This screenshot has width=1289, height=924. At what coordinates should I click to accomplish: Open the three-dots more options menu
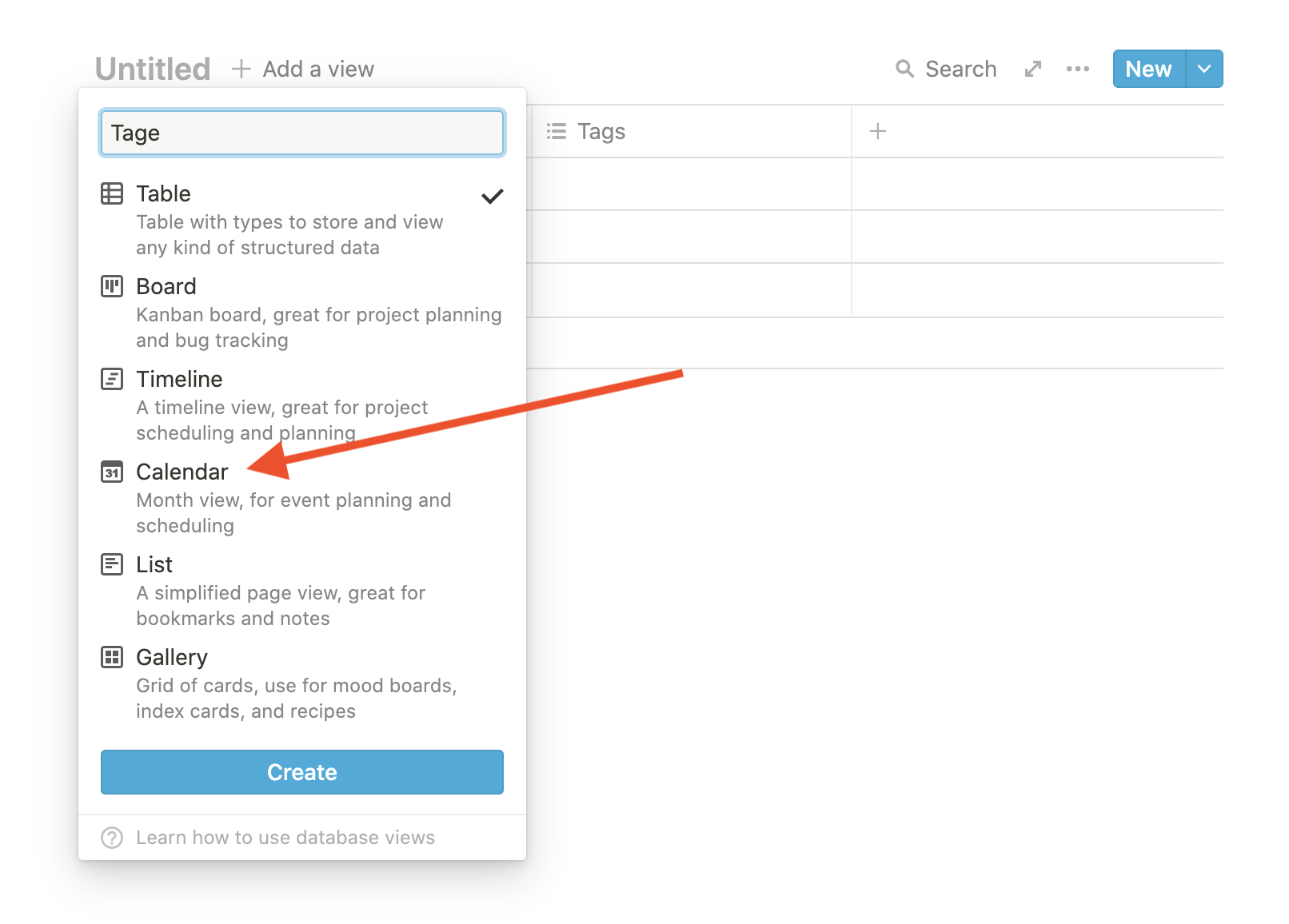click(1078, 69)
